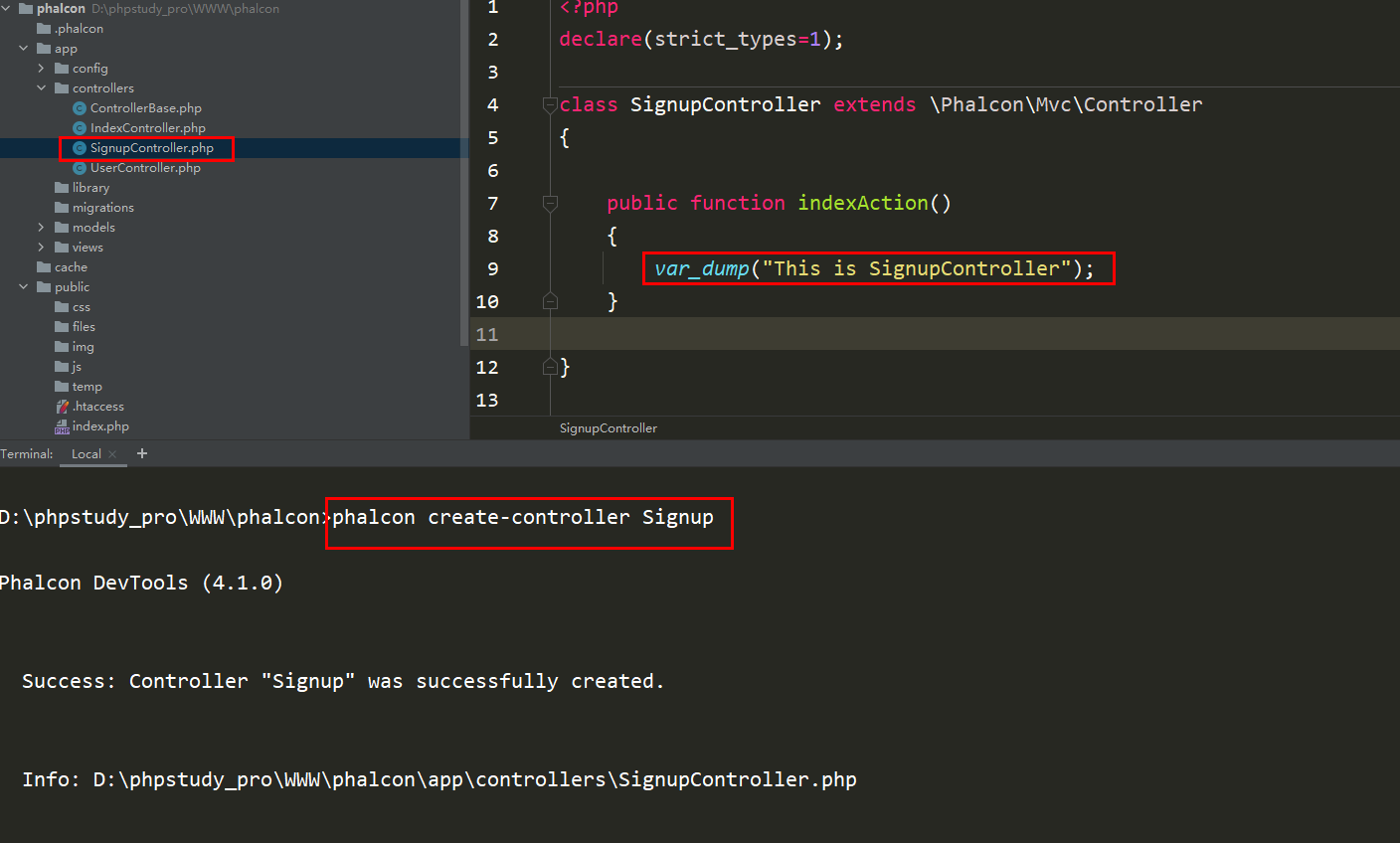Open the .htaccess file label

click(x=98, y=407)
